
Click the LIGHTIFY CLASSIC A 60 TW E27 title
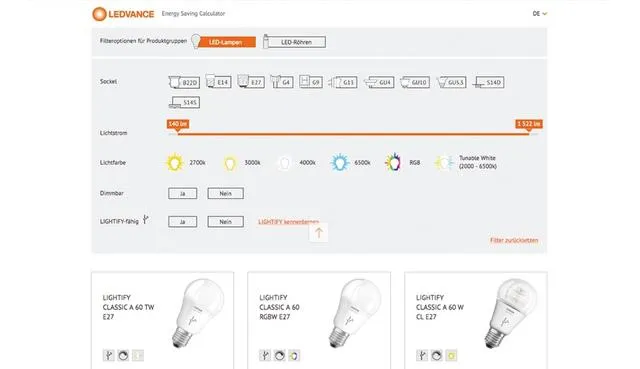(x=129, y=307)
